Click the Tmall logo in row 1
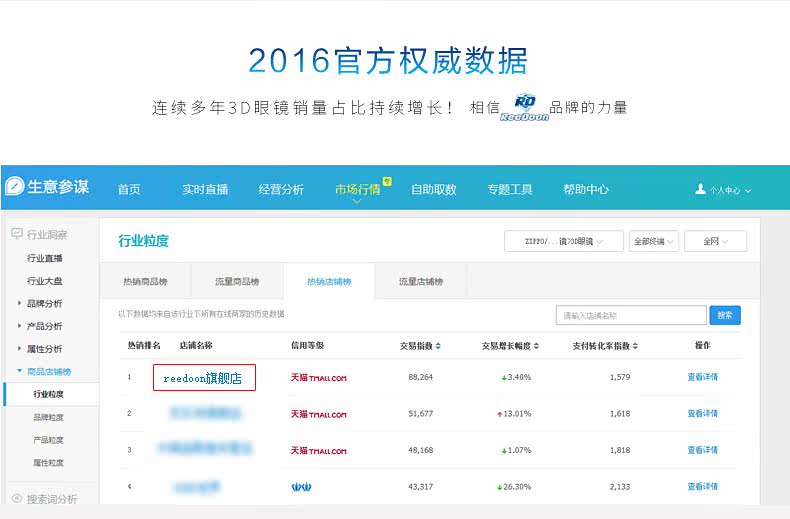Screen dimensions: 790x519 click(318, 377)
